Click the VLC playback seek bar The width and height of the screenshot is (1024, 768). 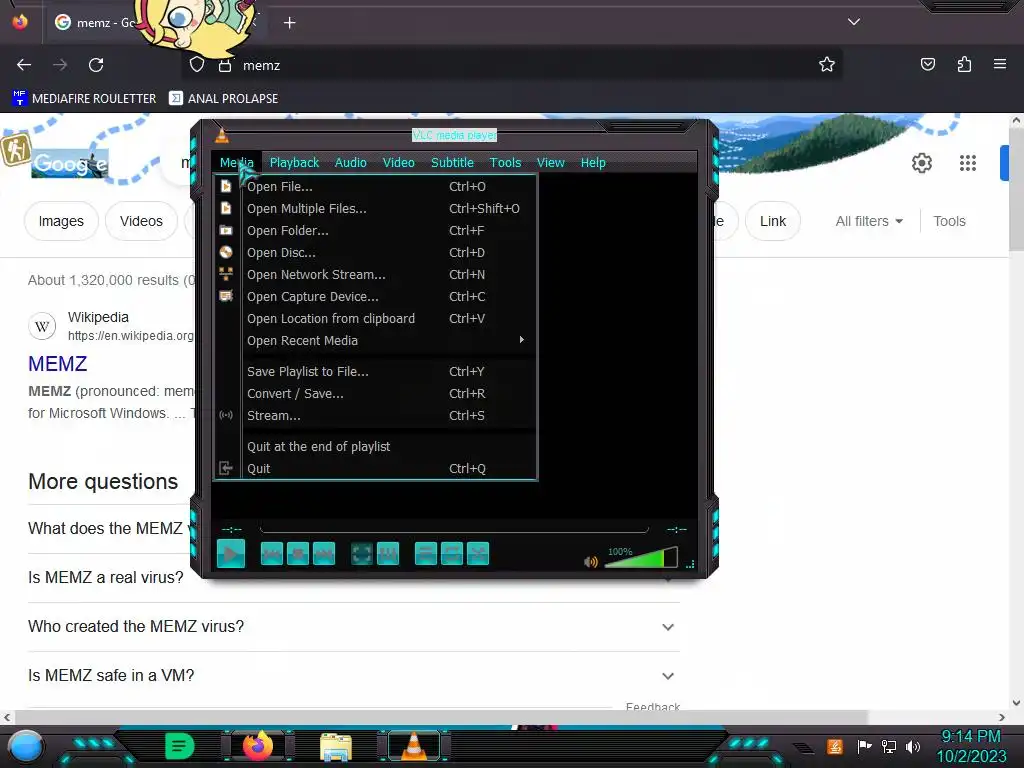pyautogui.click(x=454, y=529)
